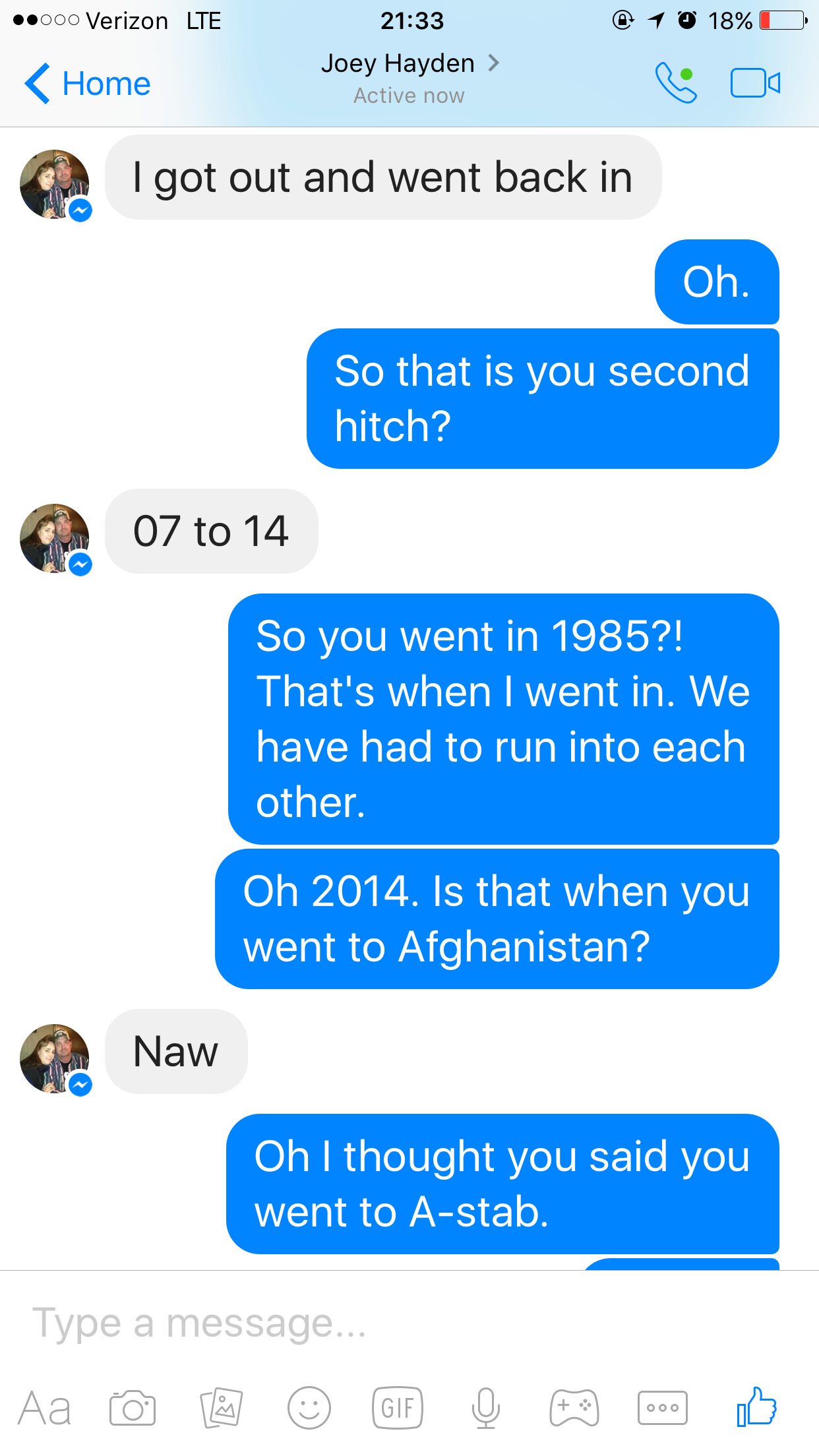
Task: Tap the "Oh 2014" Afghanistan message bubble
Action: click(497, 919)
